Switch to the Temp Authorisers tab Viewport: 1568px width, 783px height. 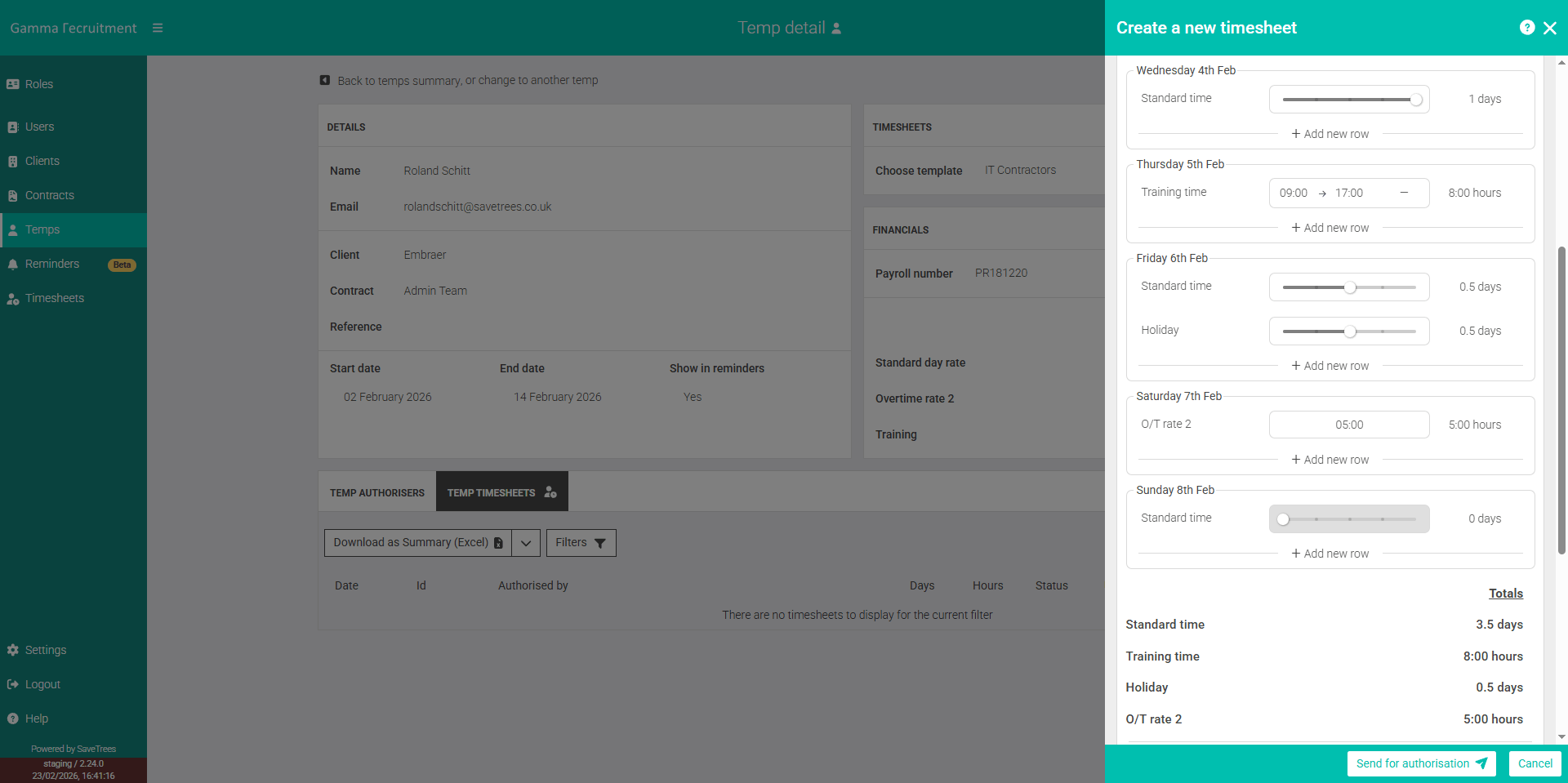pos(376,492)
